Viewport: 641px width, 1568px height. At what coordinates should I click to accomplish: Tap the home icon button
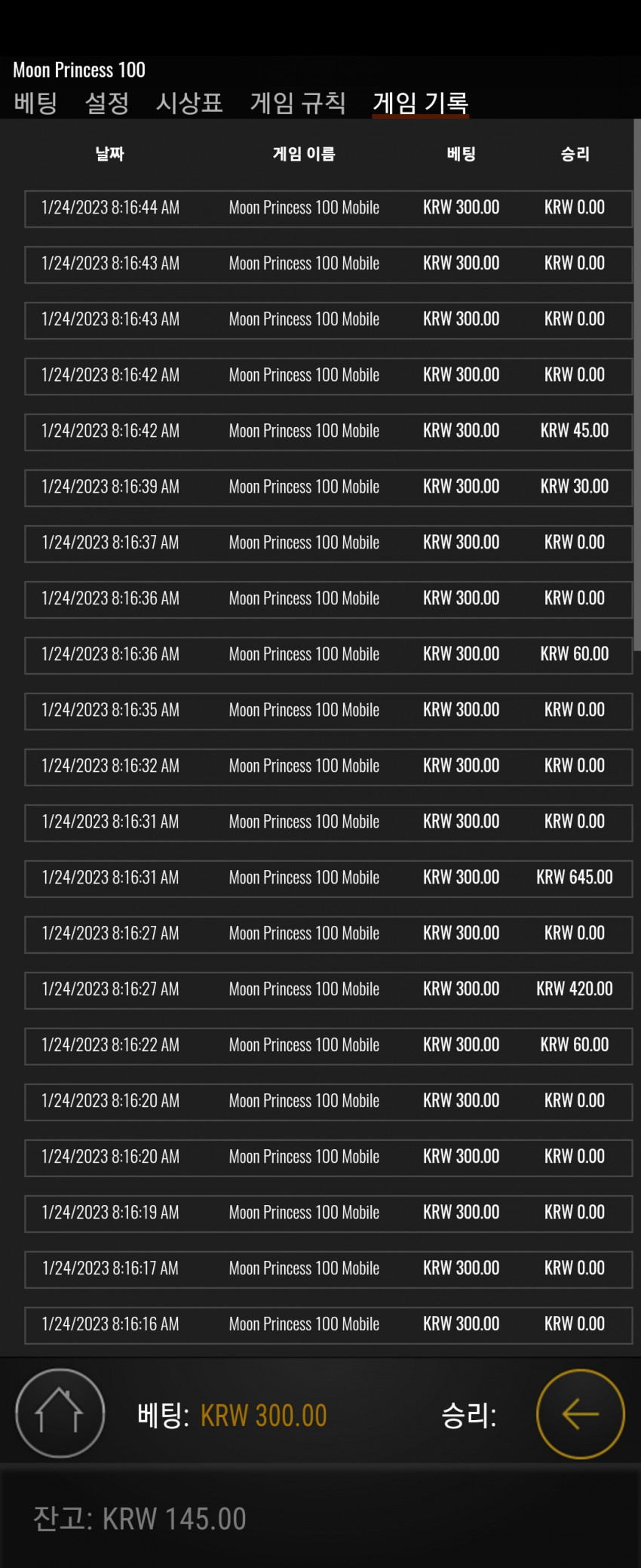tap(60, 1413)
